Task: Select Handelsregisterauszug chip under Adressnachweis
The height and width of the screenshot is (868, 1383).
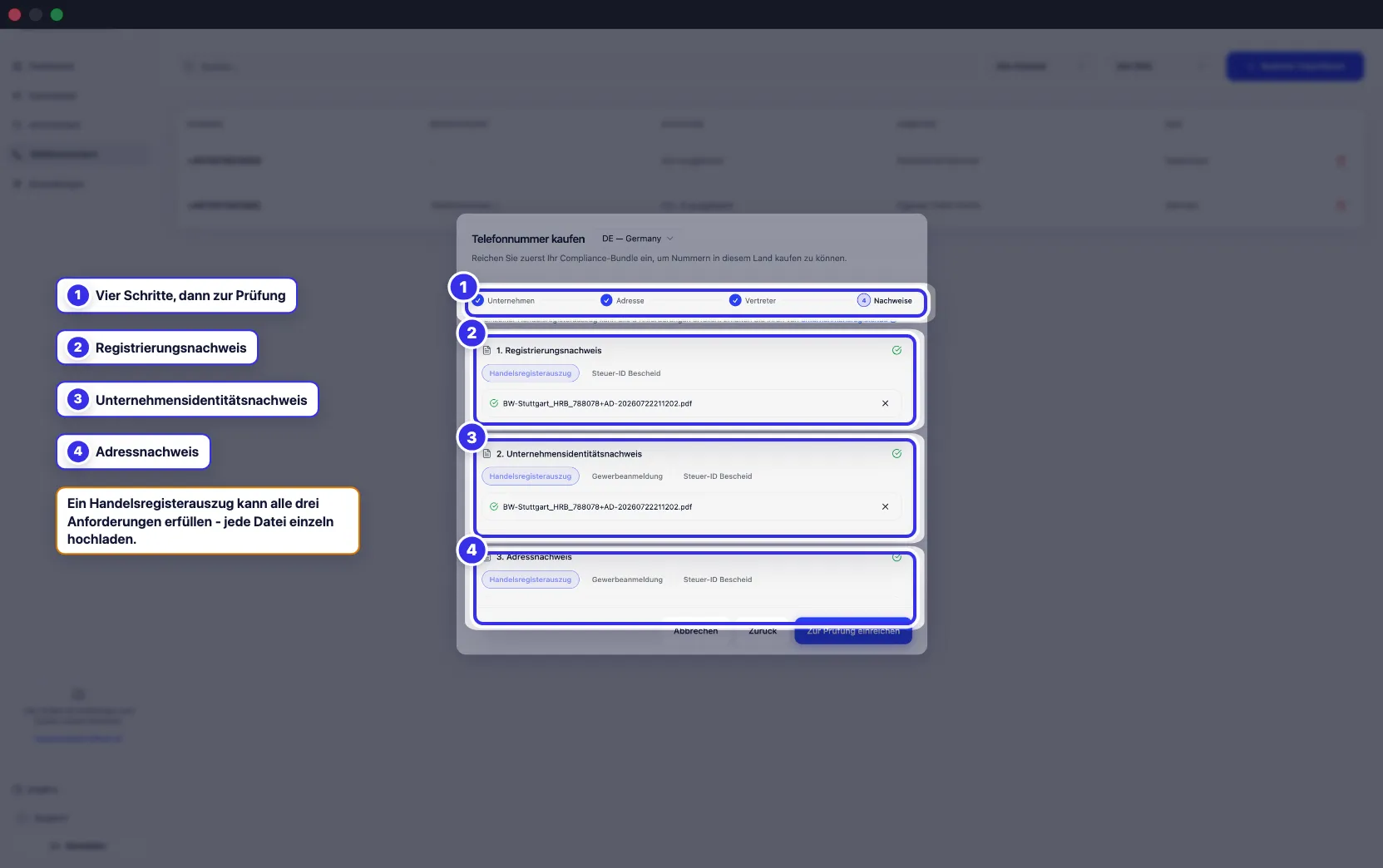Action: 531,579
